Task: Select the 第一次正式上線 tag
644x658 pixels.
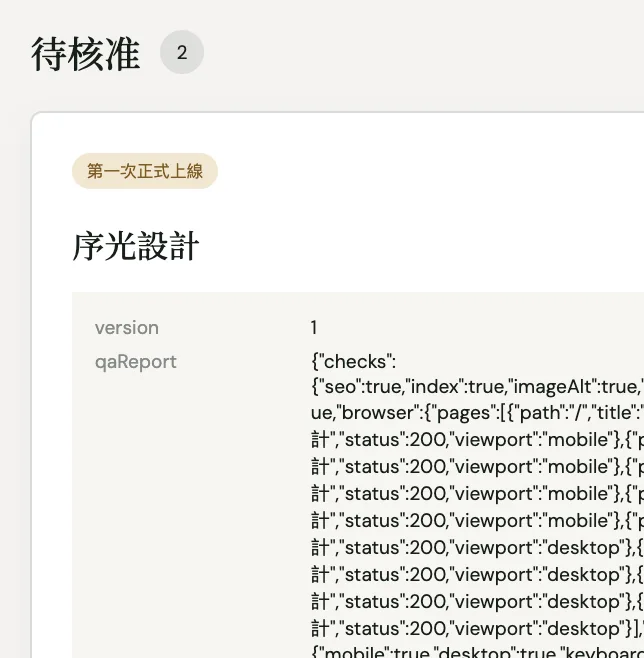Action: coord(145,171)
